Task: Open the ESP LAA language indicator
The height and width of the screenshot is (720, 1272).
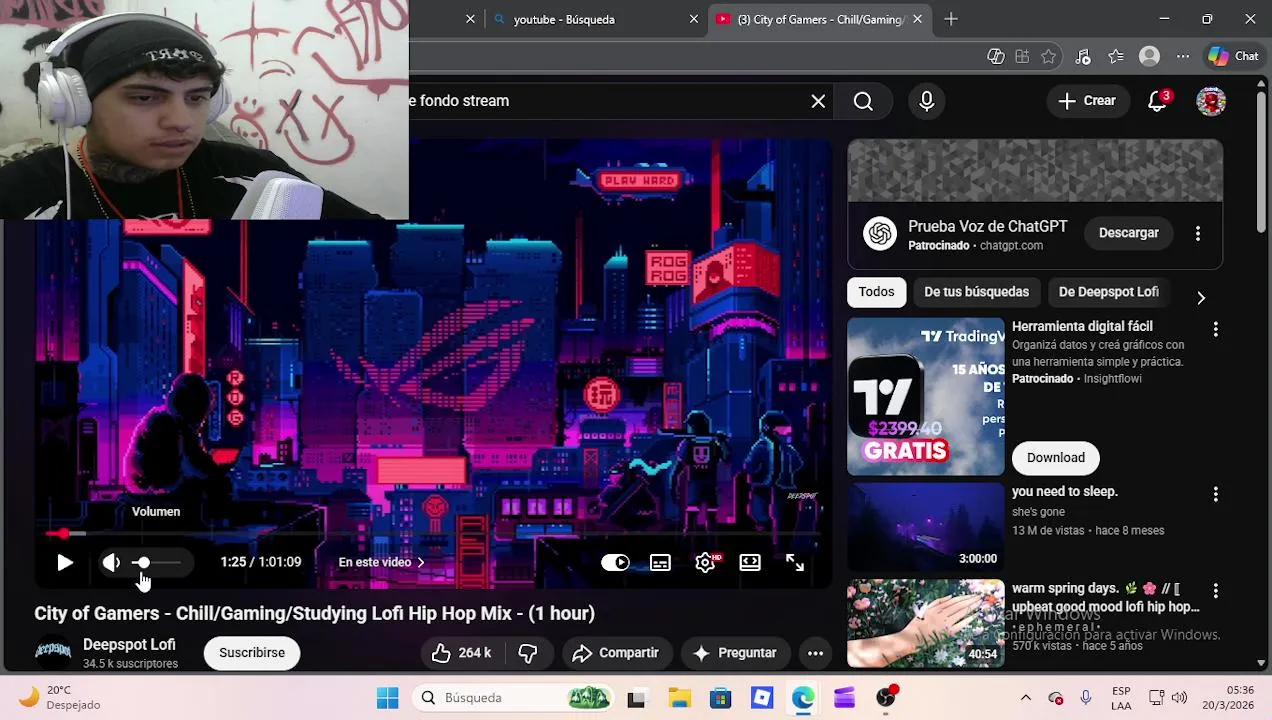Action: pyautogui.click(x=1121, y=698)
